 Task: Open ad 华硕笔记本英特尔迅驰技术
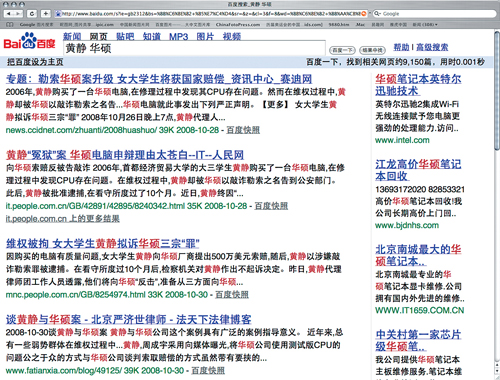[418, 85]
